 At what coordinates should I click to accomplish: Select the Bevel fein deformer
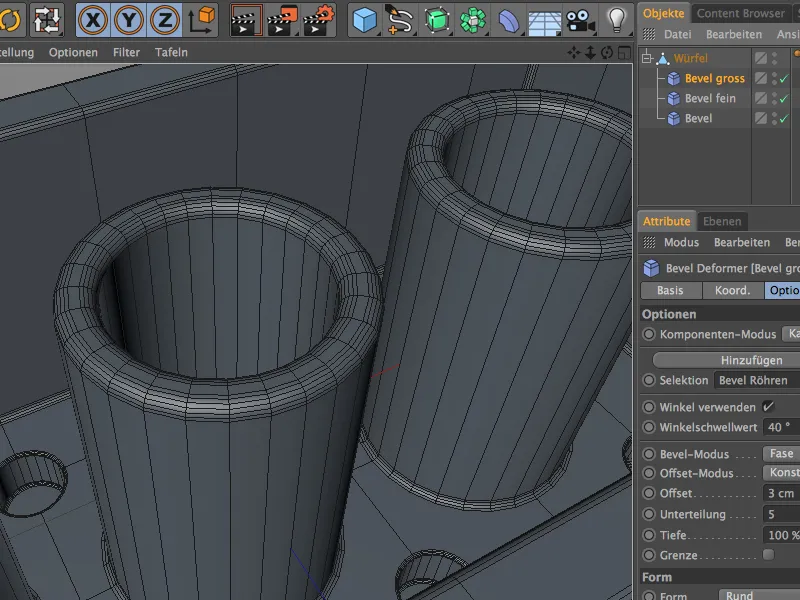point(710,98)
